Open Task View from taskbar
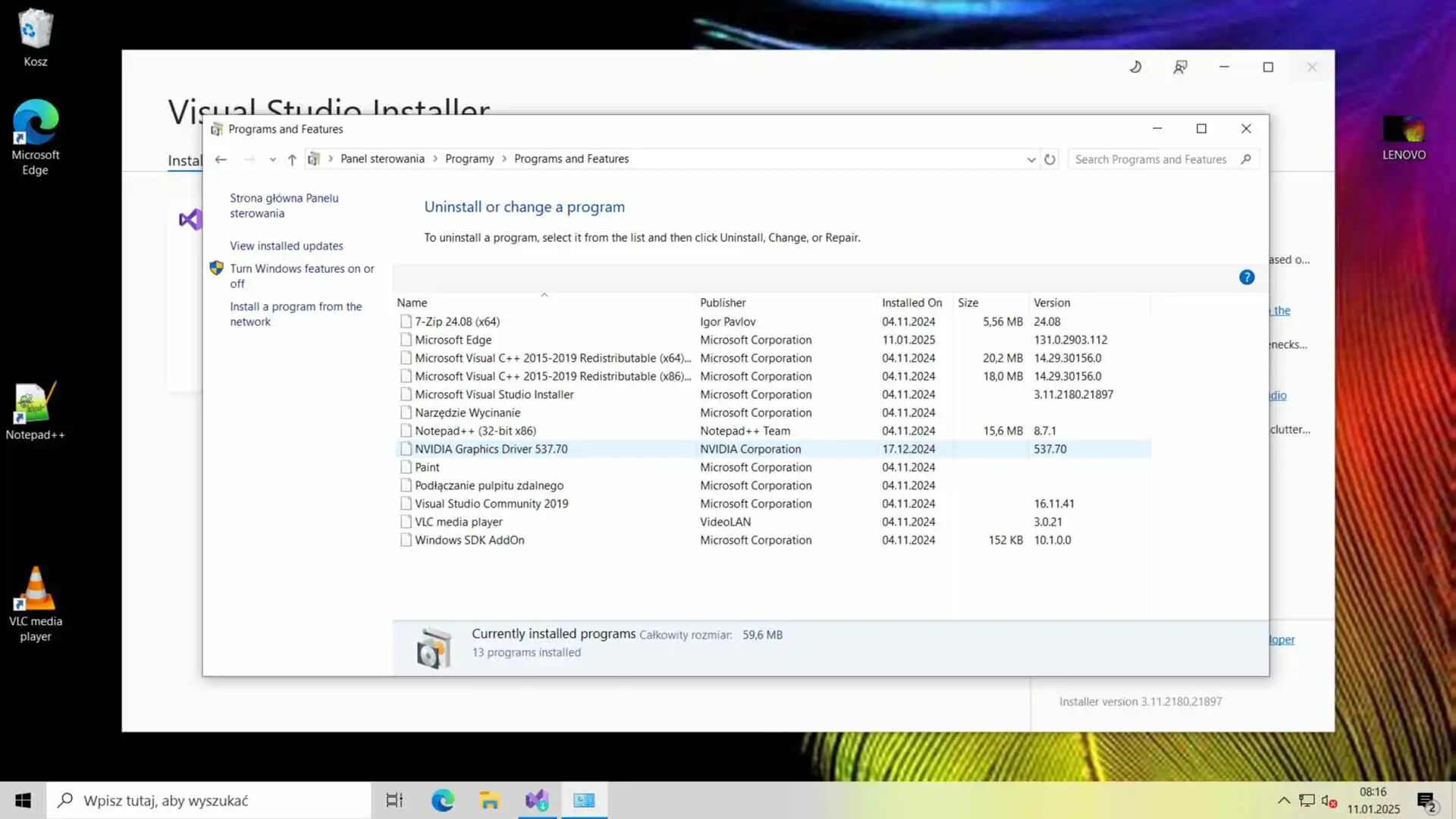Screen dimensions: 1456x819 click(394, 800)
